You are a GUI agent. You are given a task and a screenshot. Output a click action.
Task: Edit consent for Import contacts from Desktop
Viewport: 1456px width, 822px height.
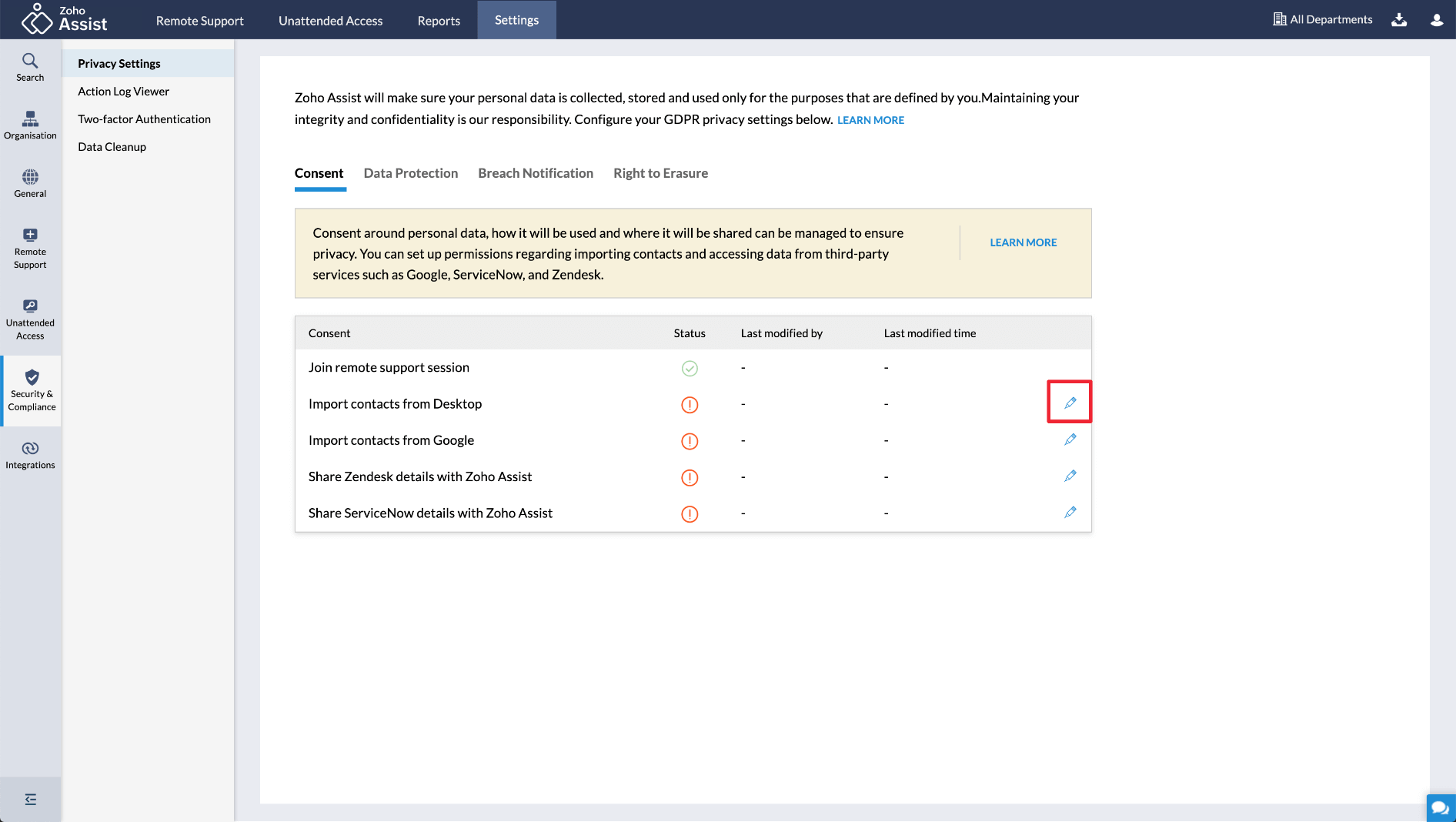(1070, 403)
